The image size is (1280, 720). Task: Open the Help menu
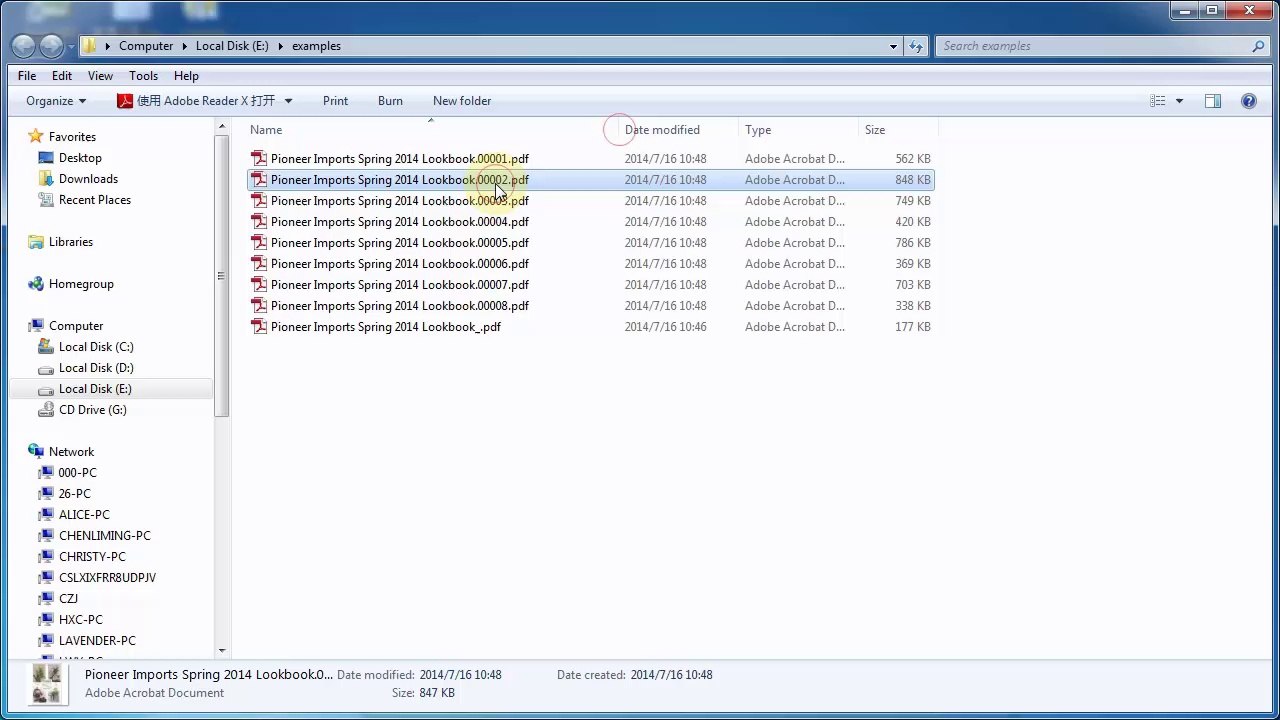pos(186,76)
